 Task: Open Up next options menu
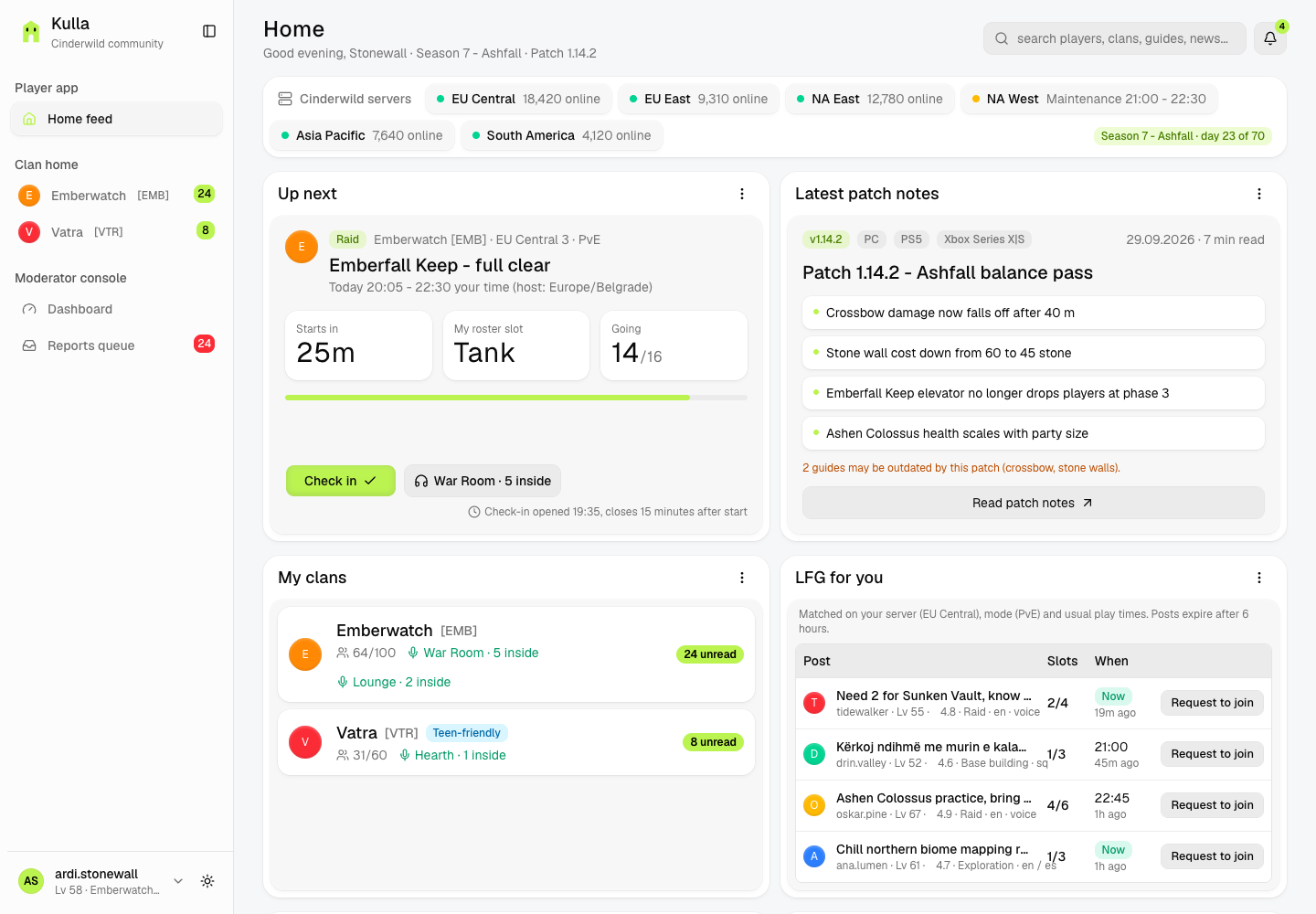pyautogui.click(x=742, y=194)
